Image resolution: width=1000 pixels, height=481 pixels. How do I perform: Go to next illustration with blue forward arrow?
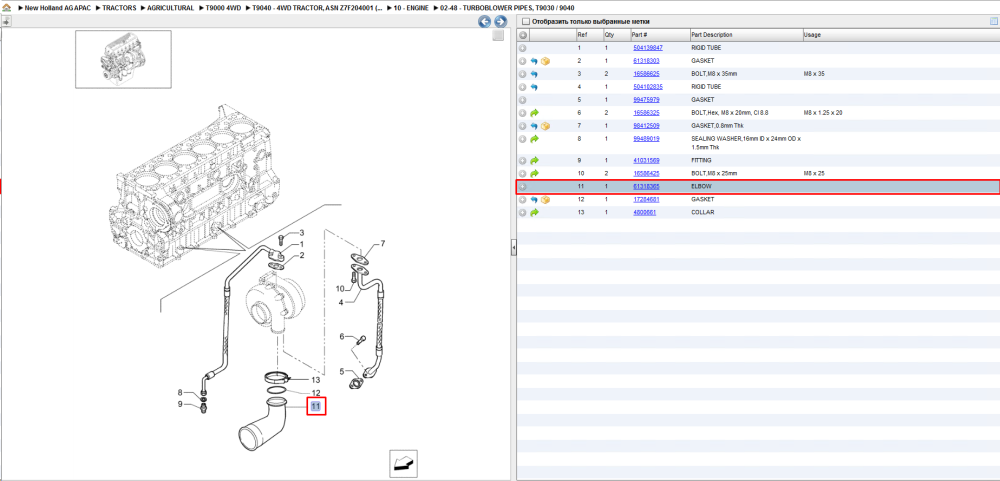[501, 22]
